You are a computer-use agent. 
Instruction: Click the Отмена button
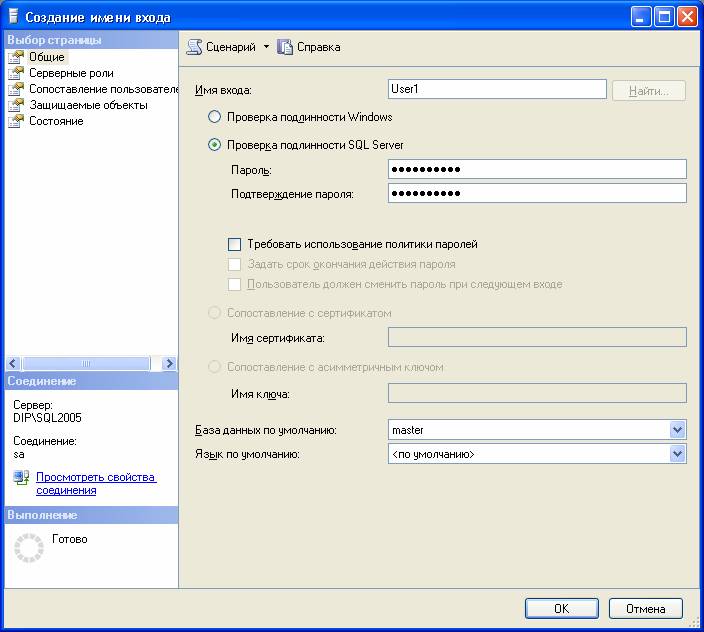pyautogui.click(x=645, y=608)
